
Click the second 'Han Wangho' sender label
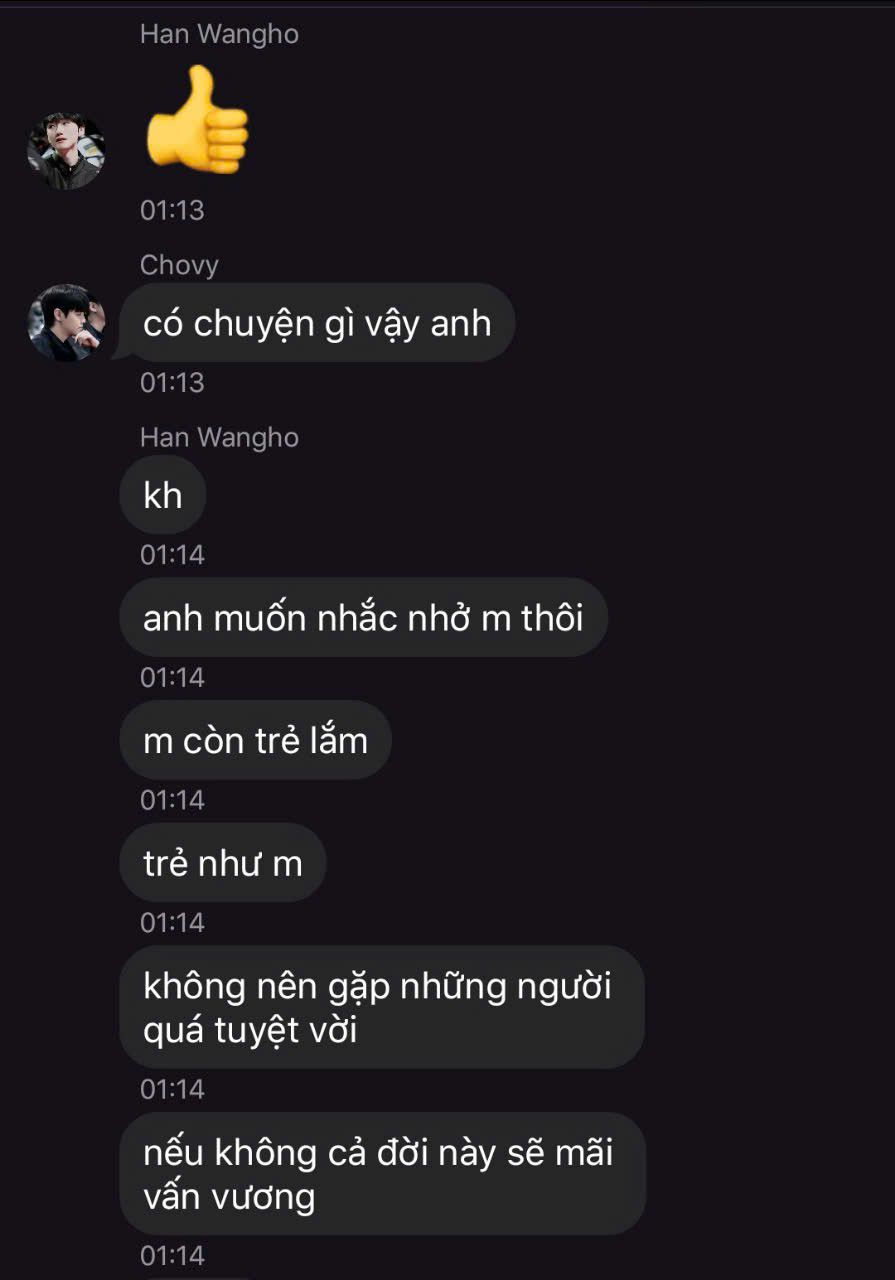tap(219, 437)
